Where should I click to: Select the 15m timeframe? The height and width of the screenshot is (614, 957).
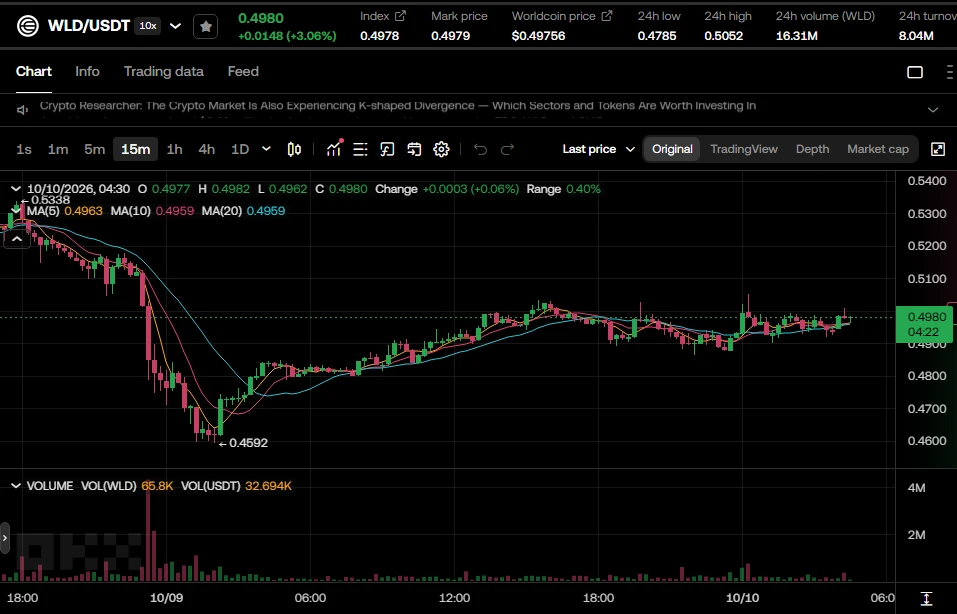[x=135, y=150]
